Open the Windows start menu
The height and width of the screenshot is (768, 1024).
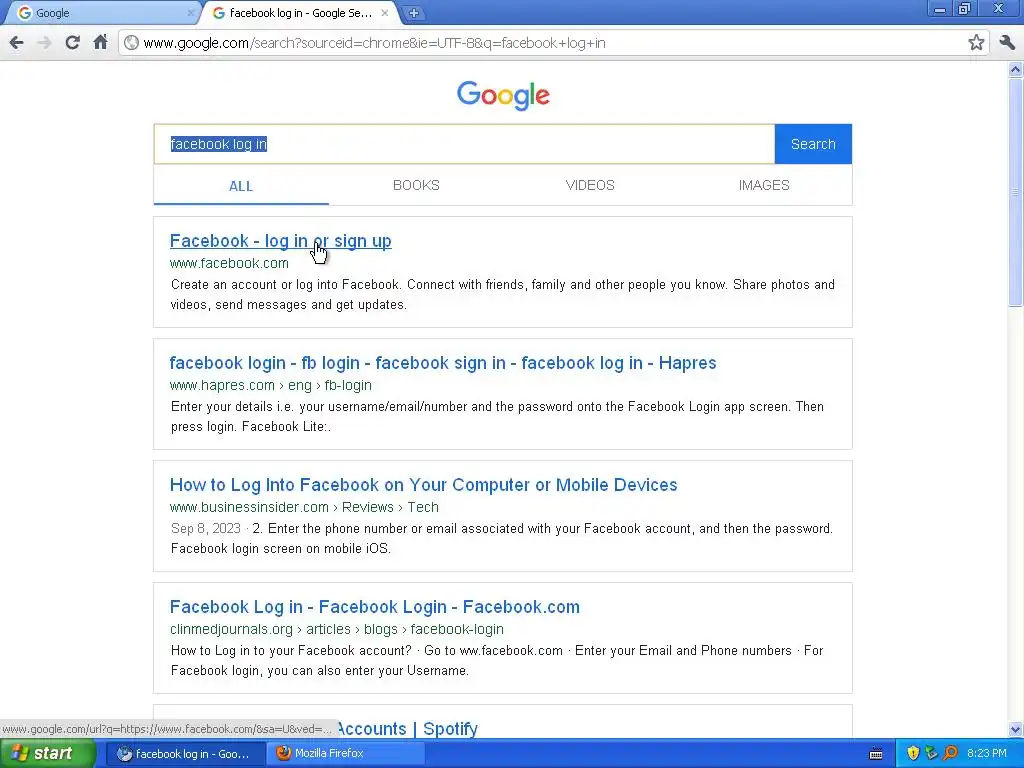48,753
